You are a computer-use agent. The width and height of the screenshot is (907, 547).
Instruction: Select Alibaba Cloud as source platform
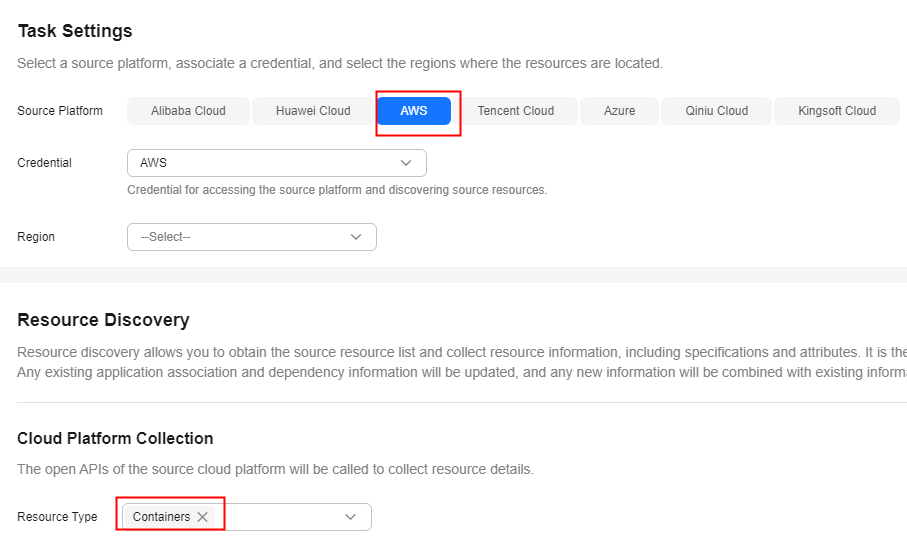[188, 111]
